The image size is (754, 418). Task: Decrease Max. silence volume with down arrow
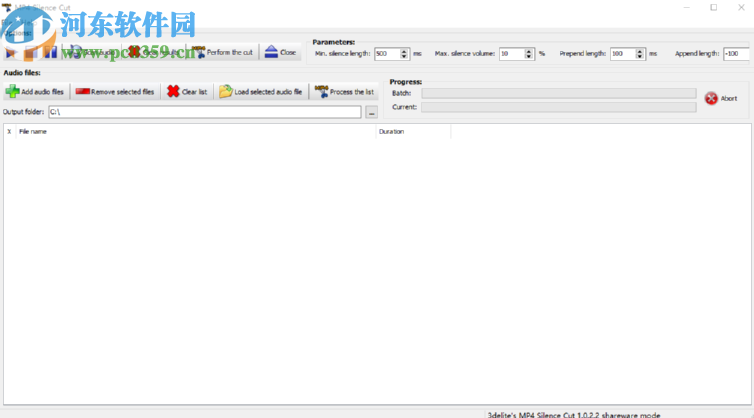(x=529, y=57)
